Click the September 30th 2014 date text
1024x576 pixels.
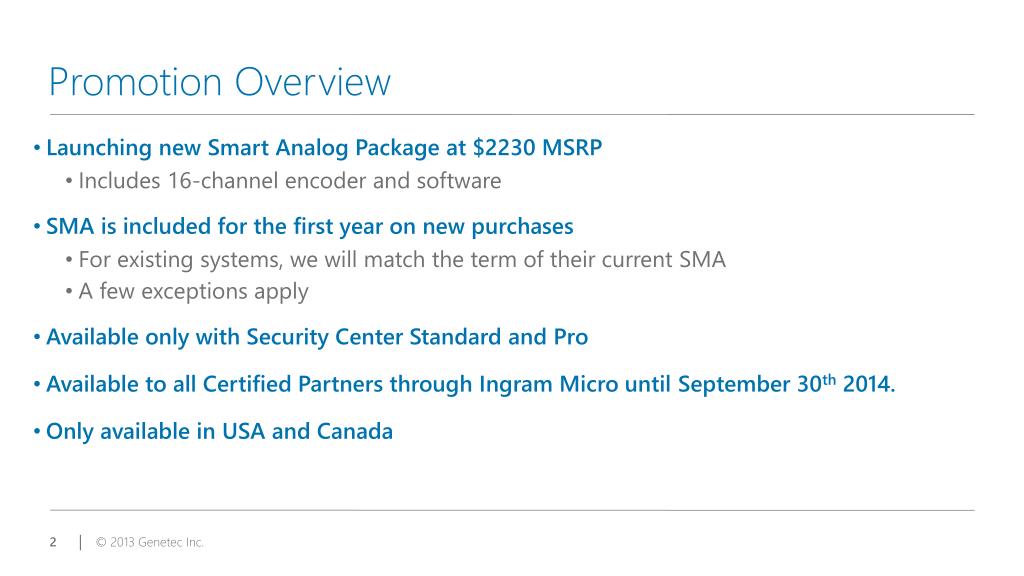786,384
